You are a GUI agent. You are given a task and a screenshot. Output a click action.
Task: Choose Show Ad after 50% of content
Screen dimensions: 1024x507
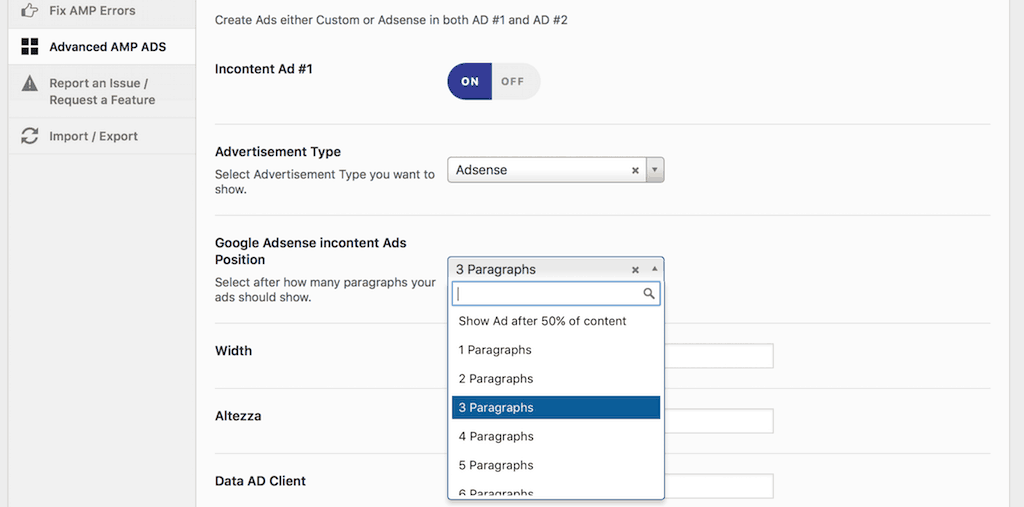(x=542, y=321)
